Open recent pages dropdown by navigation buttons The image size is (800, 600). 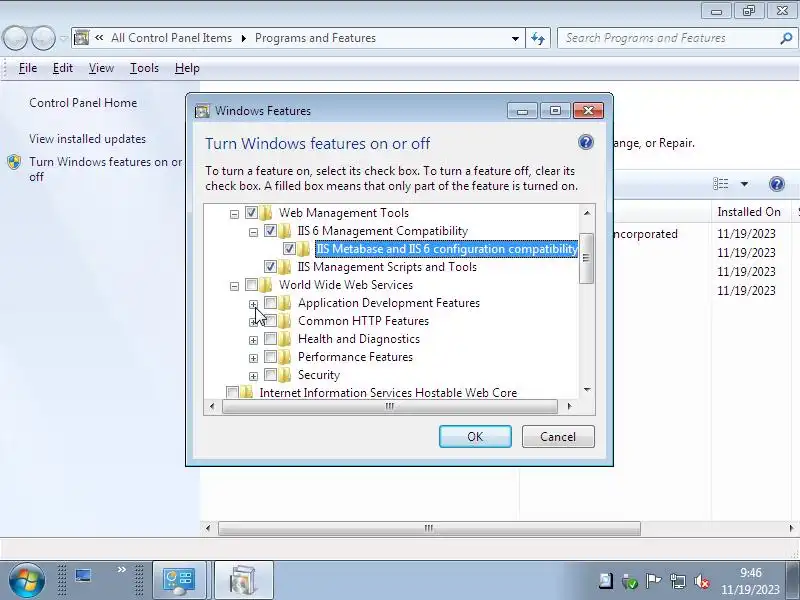point(63,38)
